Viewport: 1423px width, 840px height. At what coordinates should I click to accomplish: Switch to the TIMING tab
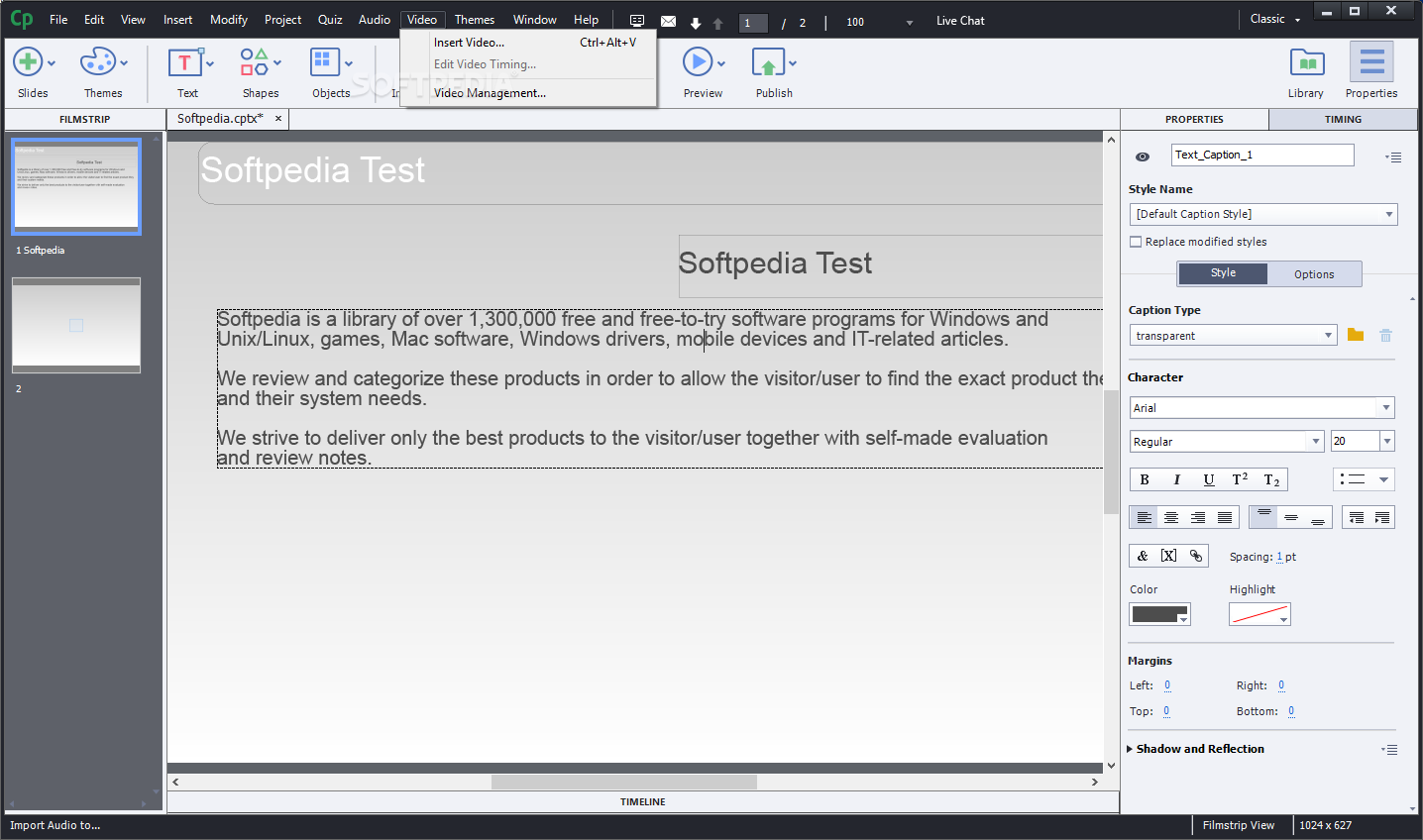click(1343, 119)
